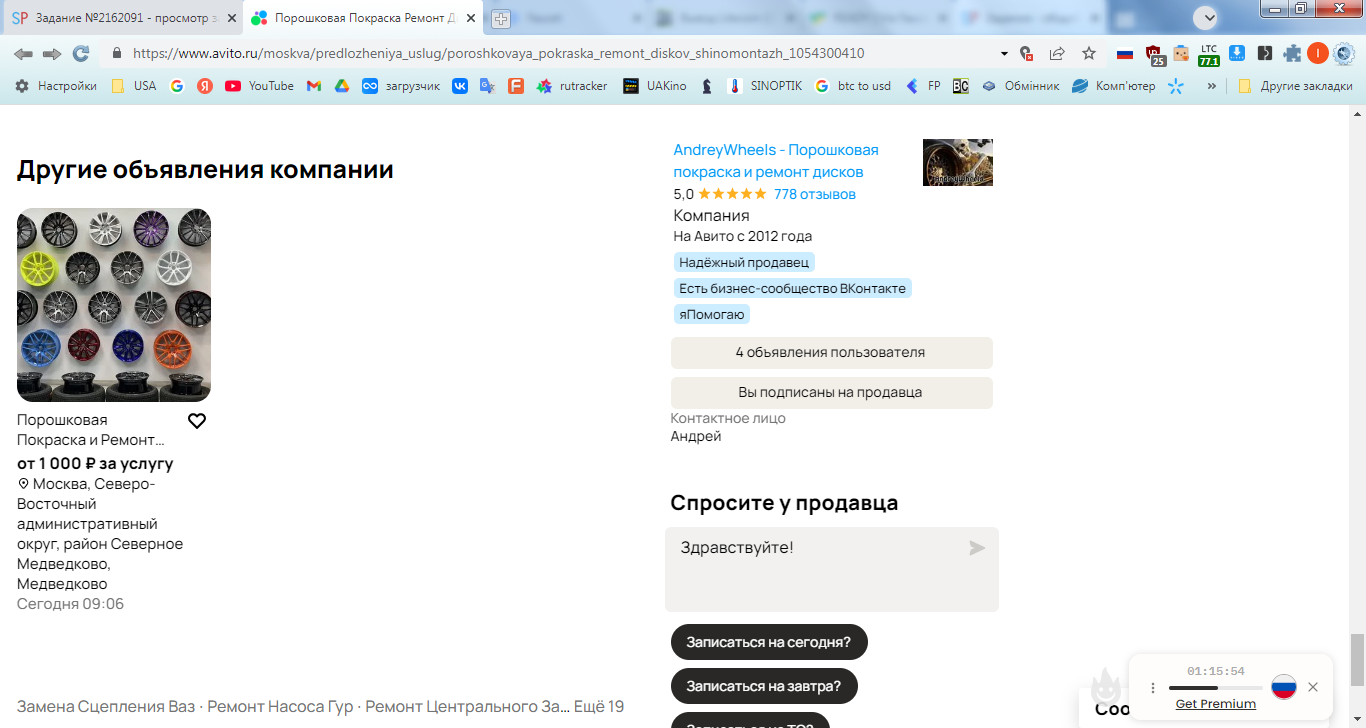Expand more services via Ещё 19
This screenshot has width=1366, height=728.
pos(599,707)
